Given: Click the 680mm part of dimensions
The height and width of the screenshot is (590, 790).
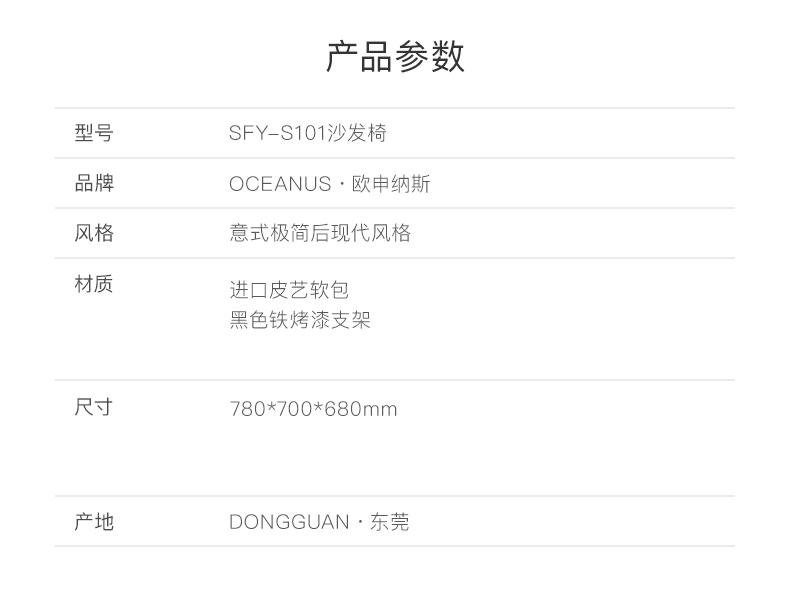Looking at the screenshot, I should tap(361, 409).
